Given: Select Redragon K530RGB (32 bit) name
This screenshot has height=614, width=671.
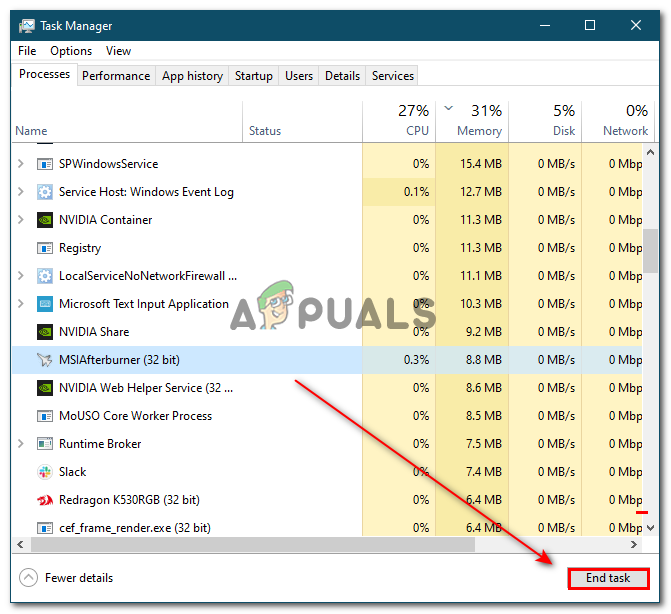Looking at the screenshot, I should (x=129, y=500).
